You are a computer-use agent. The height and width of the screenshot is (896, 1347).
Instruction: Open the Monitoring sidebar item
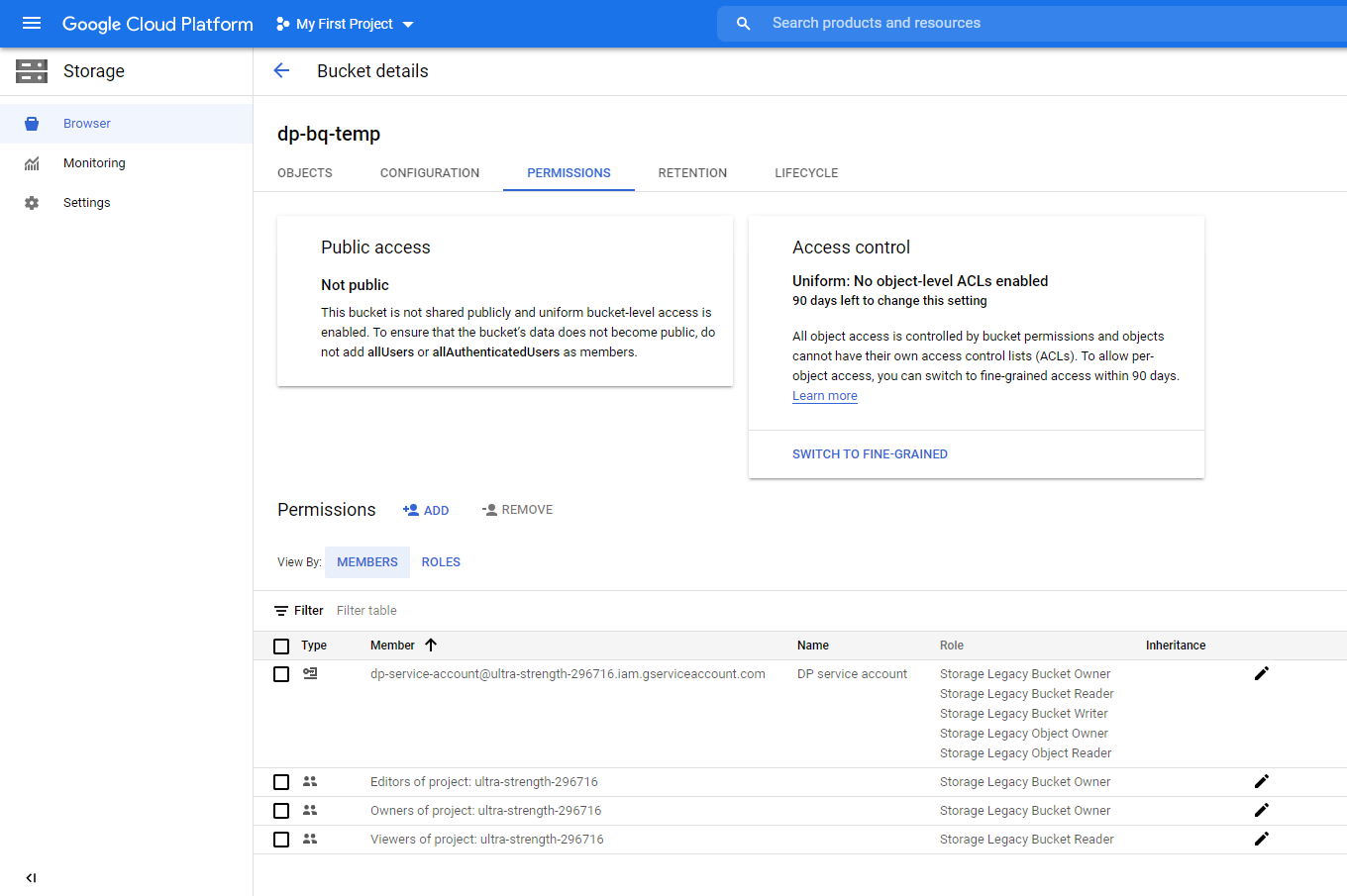click(127, 163)
